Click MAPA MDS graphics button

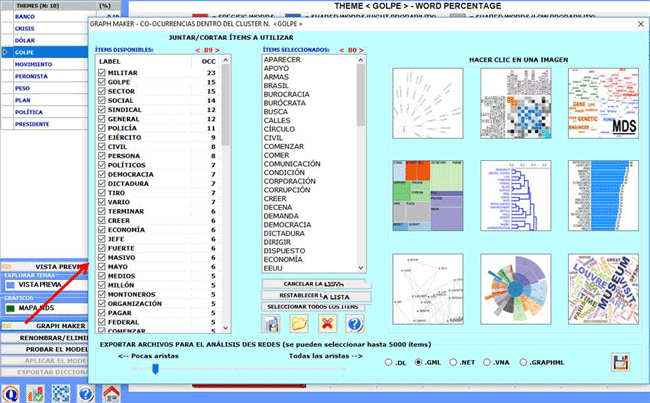click(x=46, y=308)
